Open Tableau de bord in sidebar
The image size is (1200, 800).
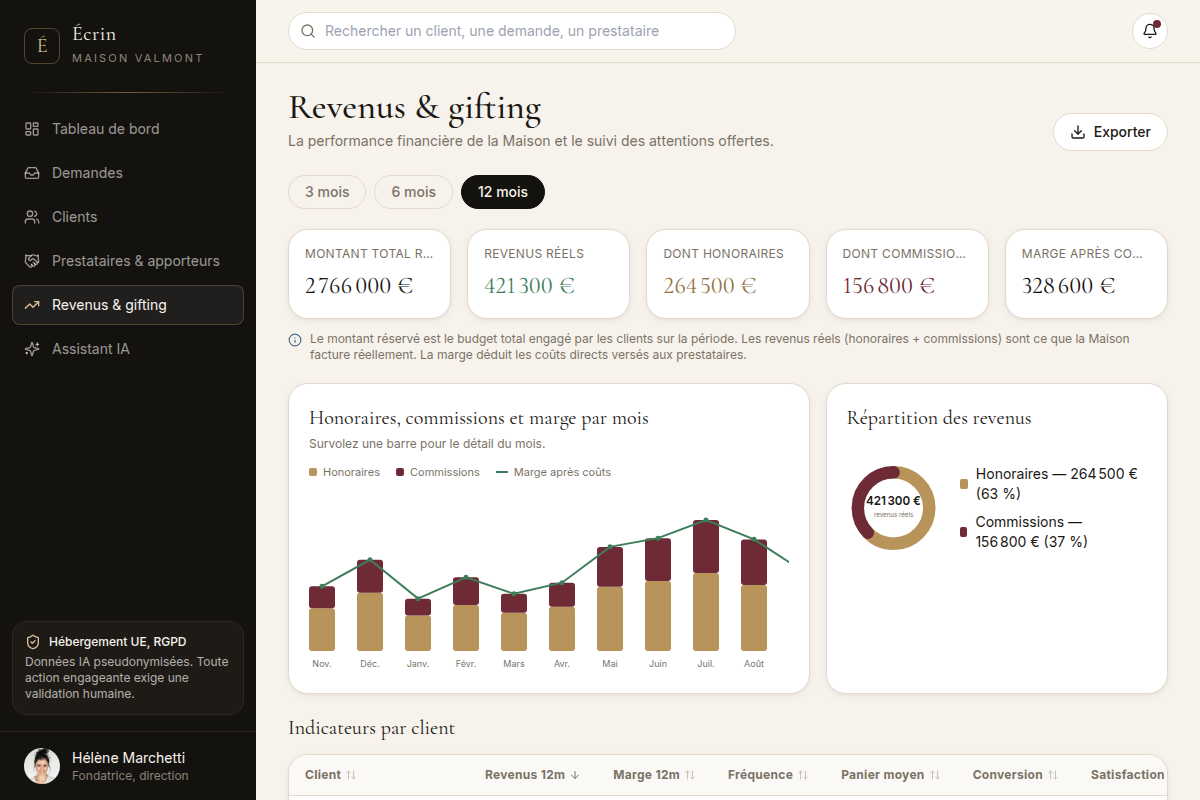tap(128, 129)
